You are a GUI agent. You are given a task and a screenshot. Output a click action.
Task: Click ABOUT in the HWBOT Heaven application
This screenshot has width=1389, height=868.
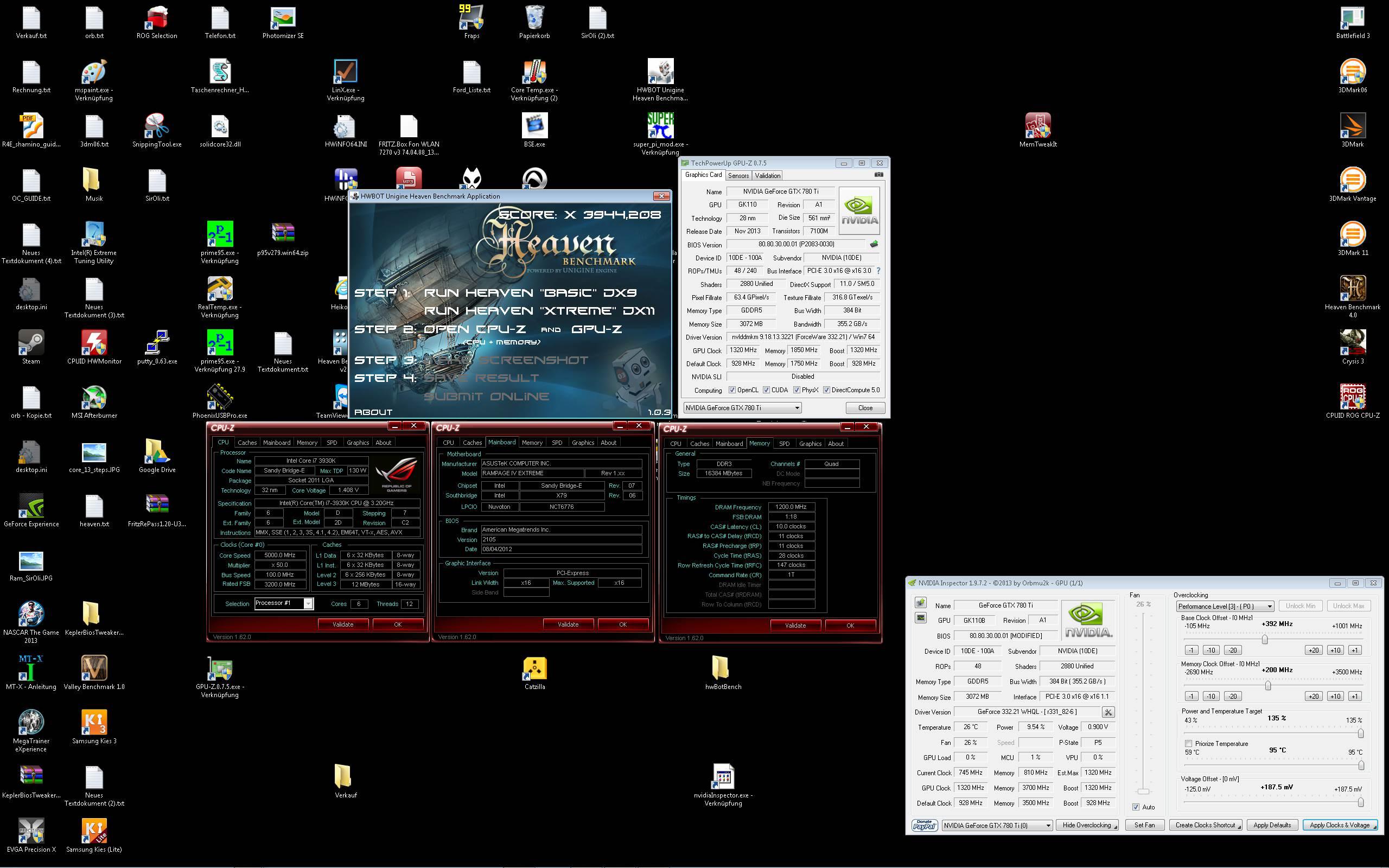tap(373, 412)
